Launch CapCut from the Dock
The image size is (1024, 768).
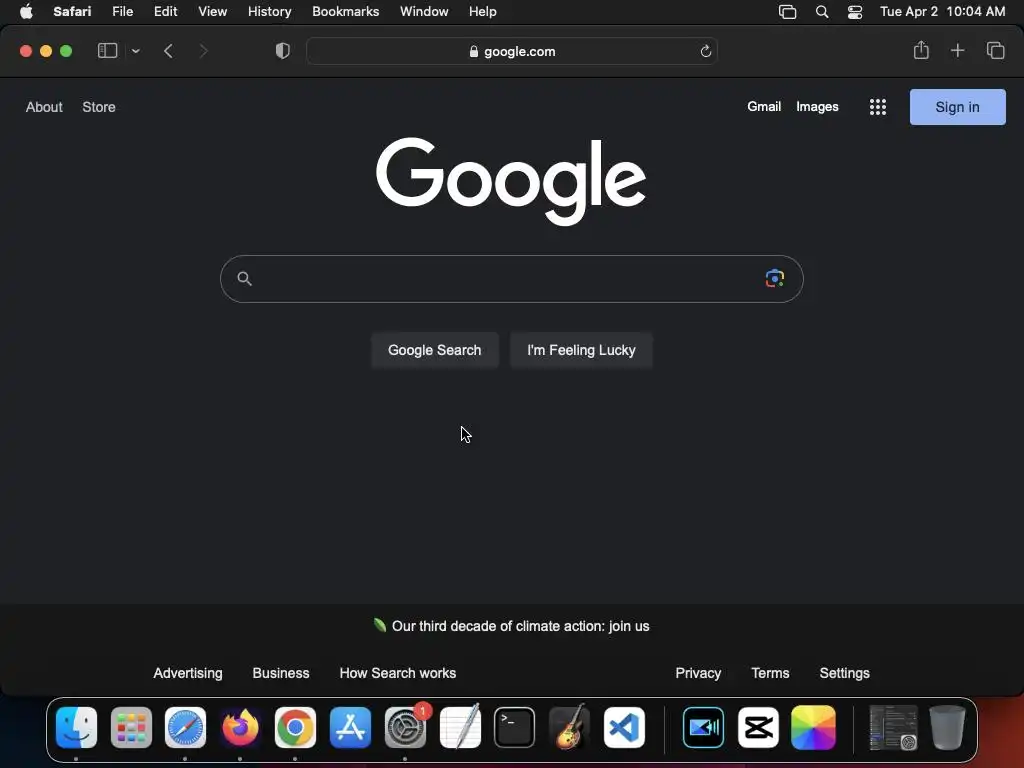(x=758, y=728)
